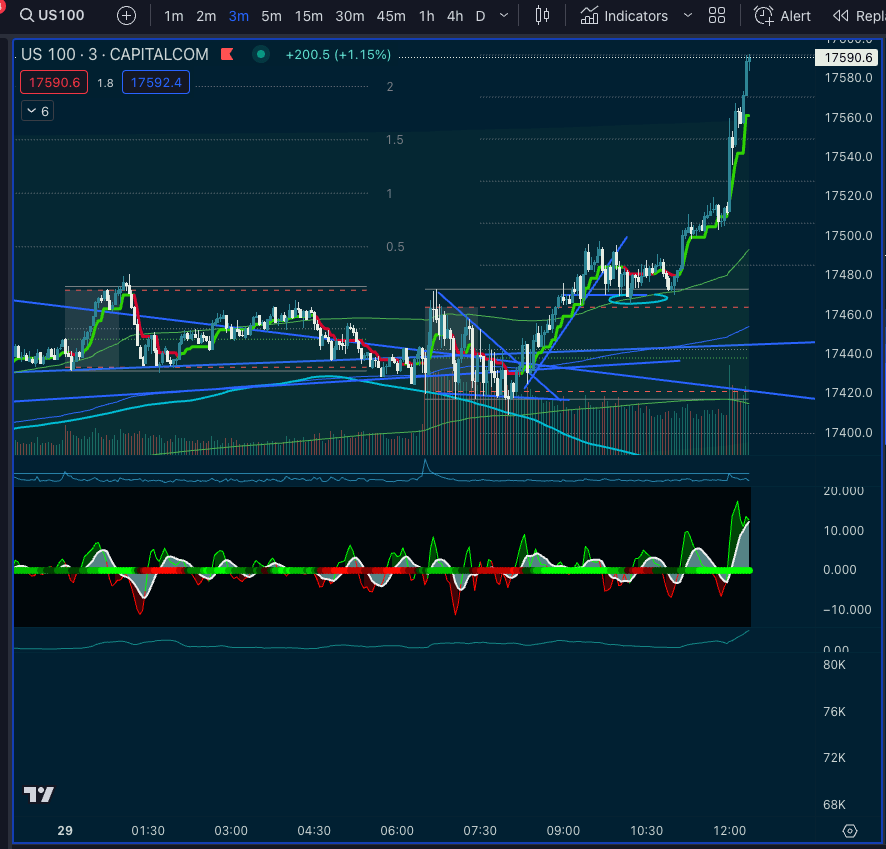Viewport: 886px width, 849px height.
Task: Click the red sell price 17590.6
Action: [x=55, y=83]
